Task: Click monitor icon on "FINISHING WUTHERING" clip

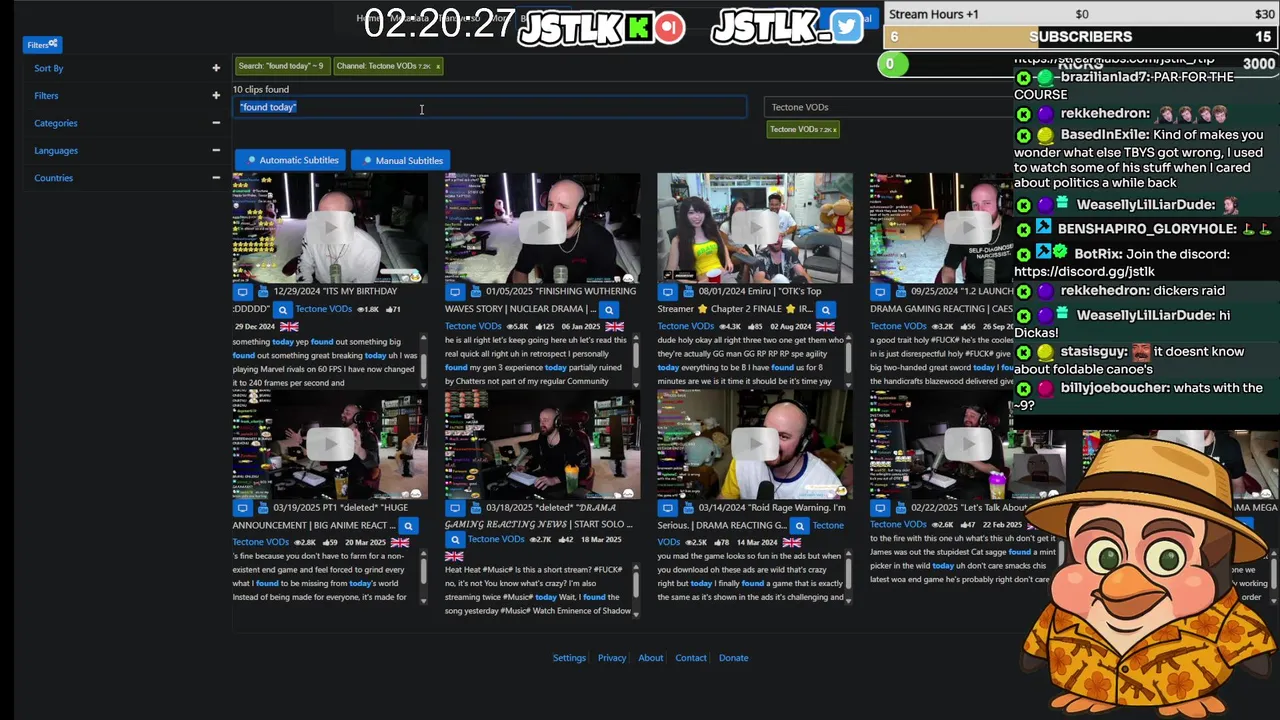Action: pos(454,292)
